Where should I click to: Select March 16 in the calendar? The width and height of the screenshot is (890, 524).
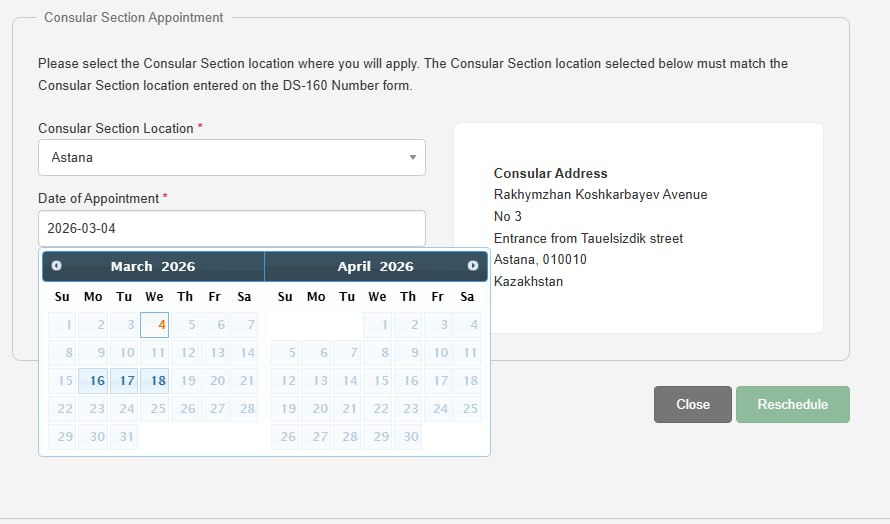point(94,381)
